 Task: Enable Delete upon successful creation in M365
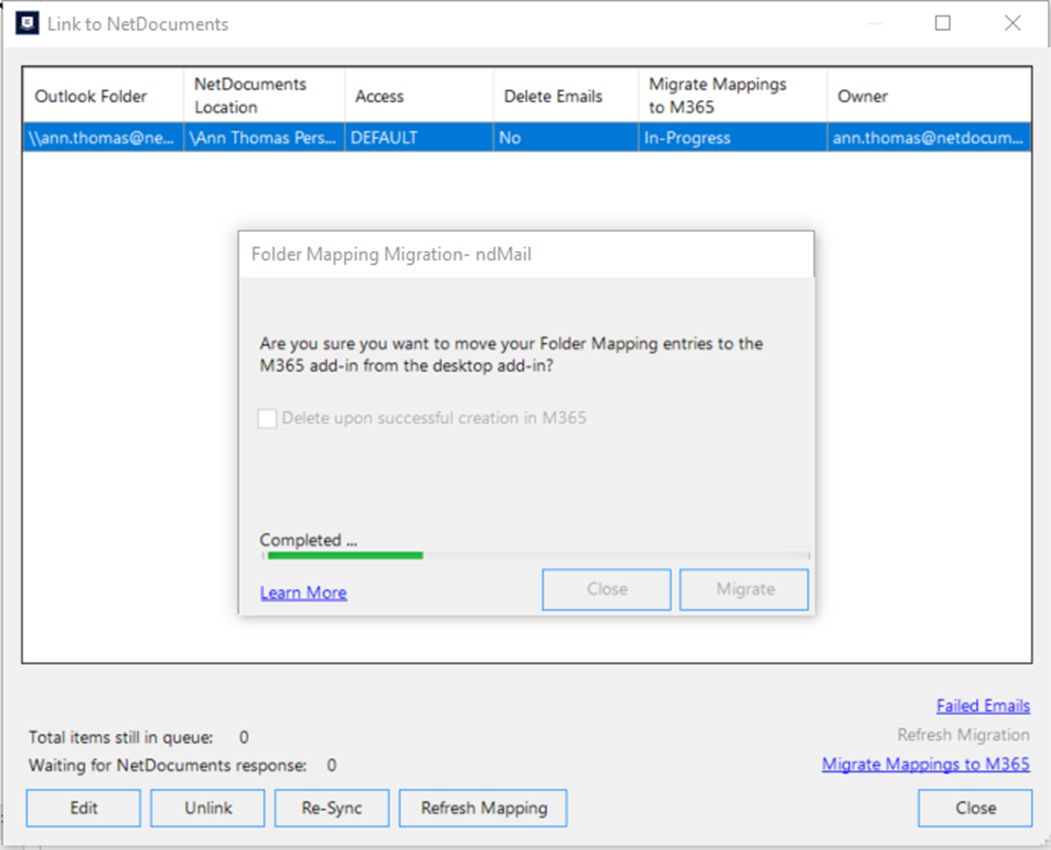pos(267,418)
